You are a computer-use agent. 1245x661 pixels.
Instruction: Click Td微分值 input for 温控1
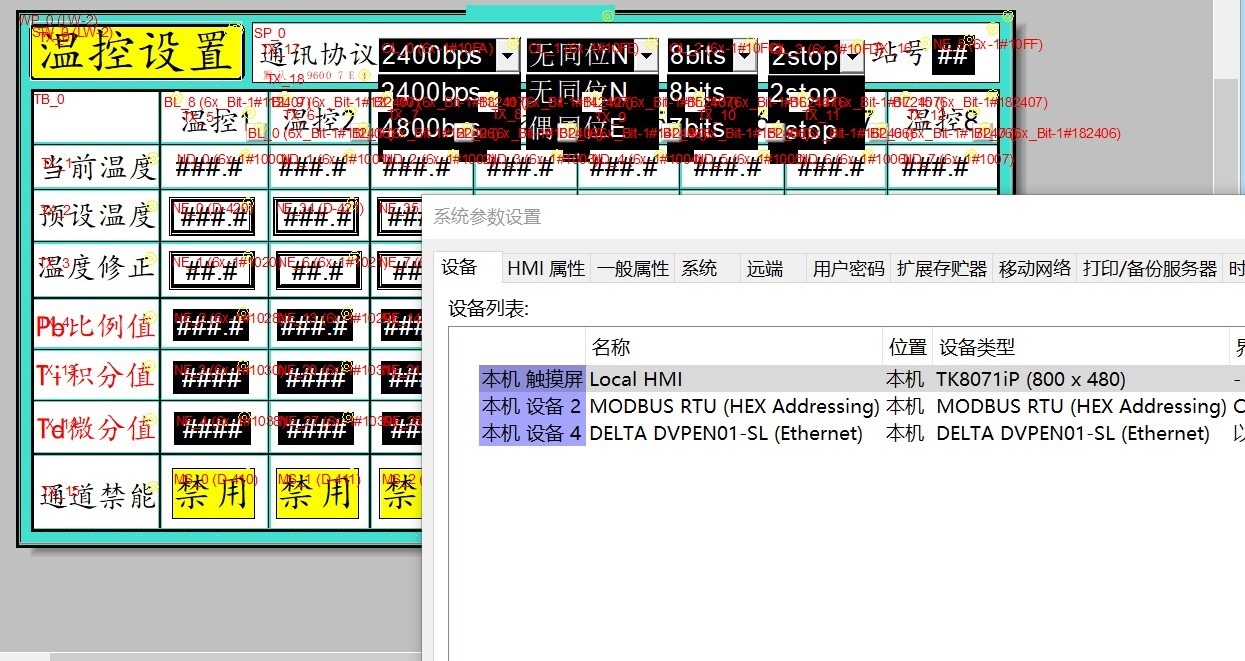[x=211, y=429]
